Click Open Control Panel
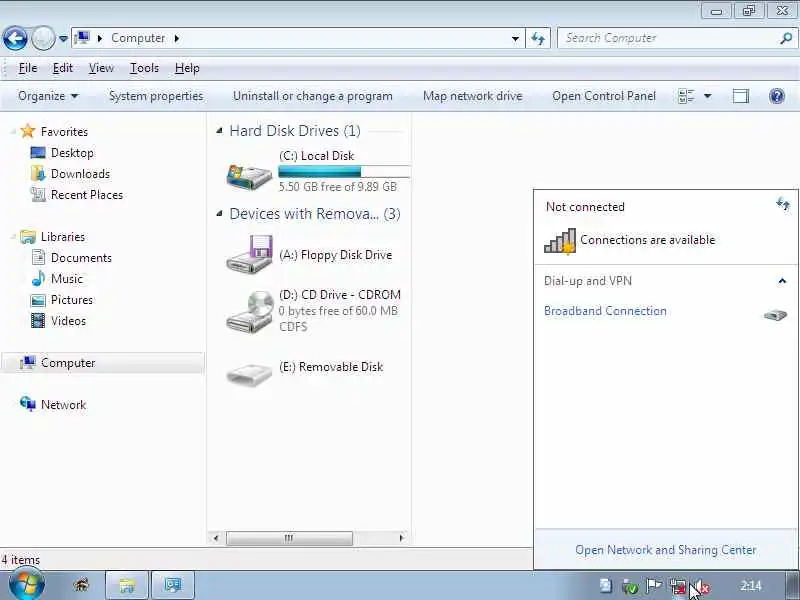 pyautogui.click(x=604, y=96)
